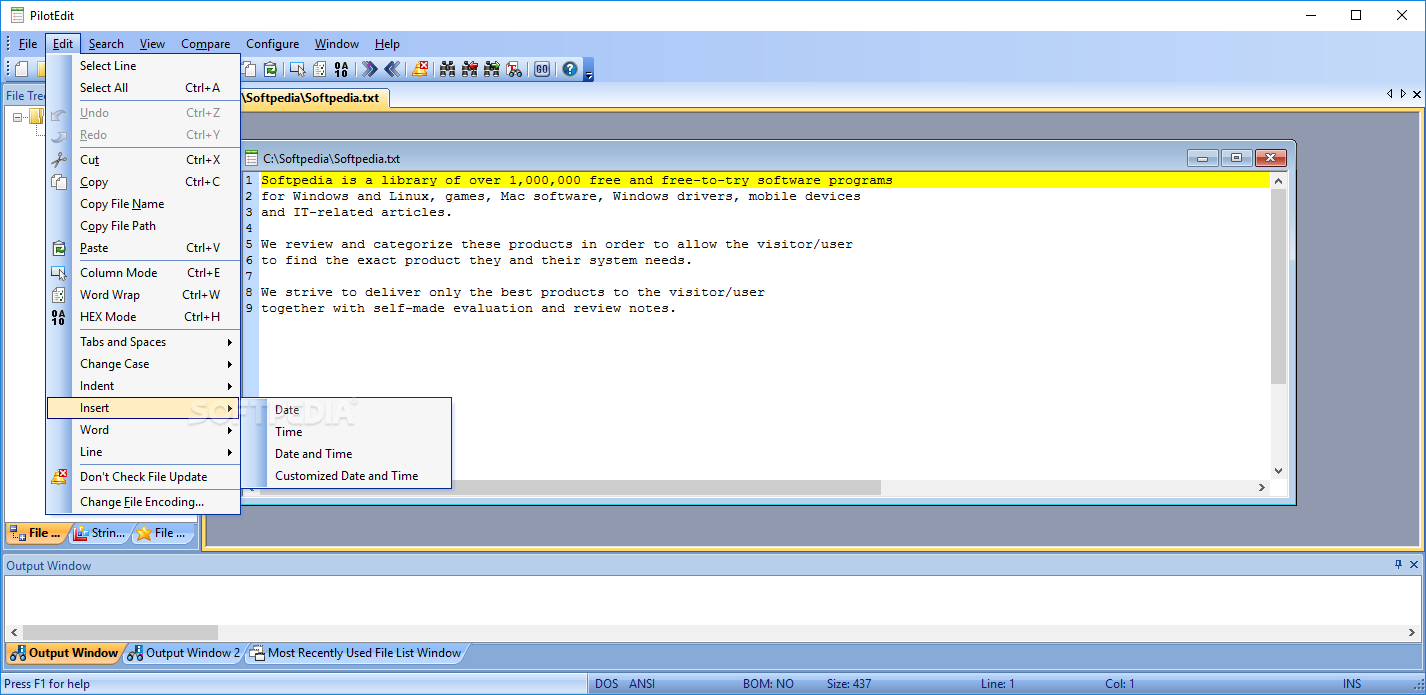
Task: Toggle Column Mode from the toolbar icon
Action: tap(297, 69)
